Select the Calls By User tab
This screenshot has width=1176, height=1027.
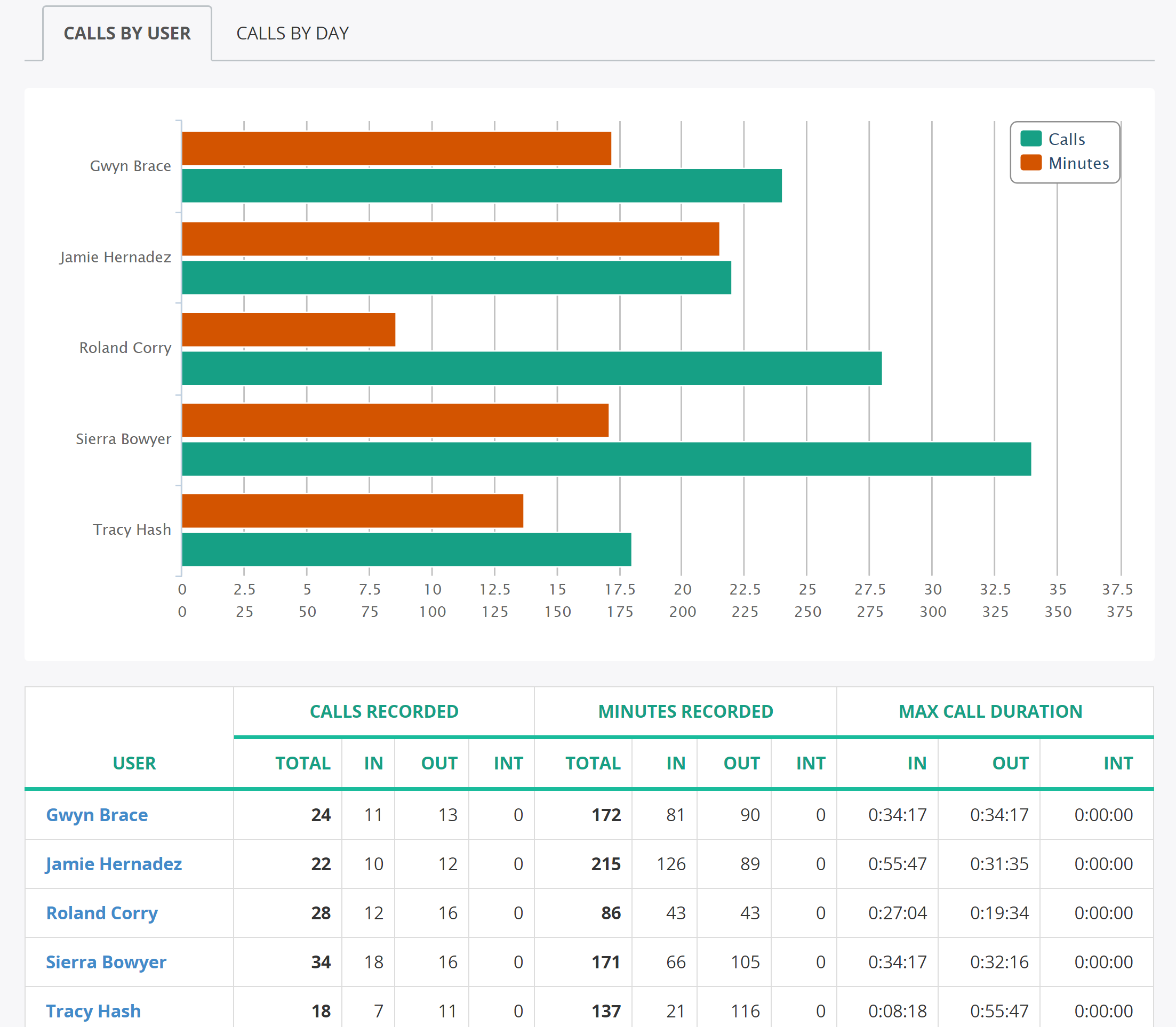(127, 33)
